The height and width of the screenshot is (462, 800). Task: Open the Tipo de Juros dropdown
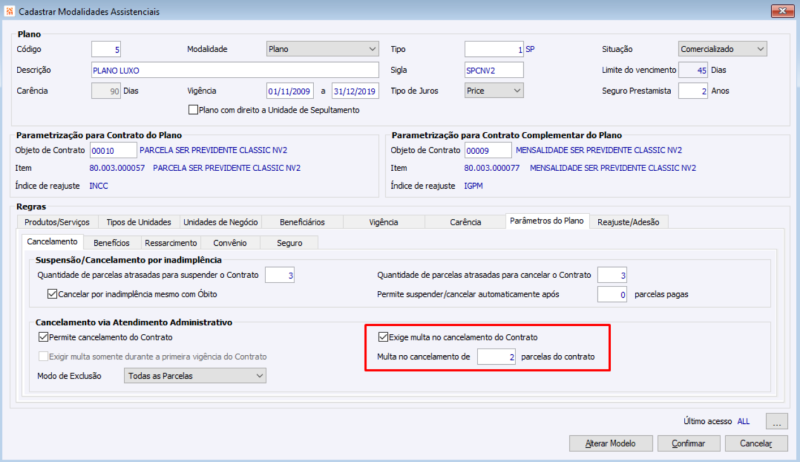494,91
